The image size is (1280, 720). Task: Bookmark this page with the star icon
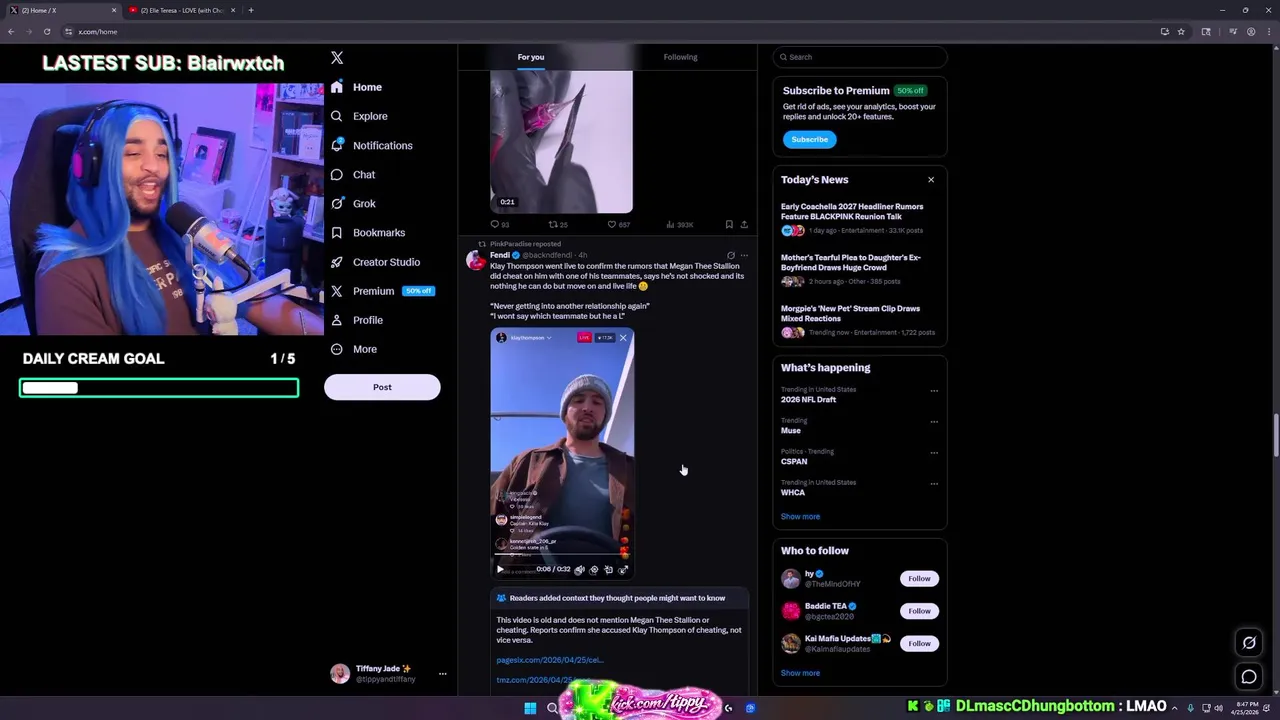(x=1181, y=32)
